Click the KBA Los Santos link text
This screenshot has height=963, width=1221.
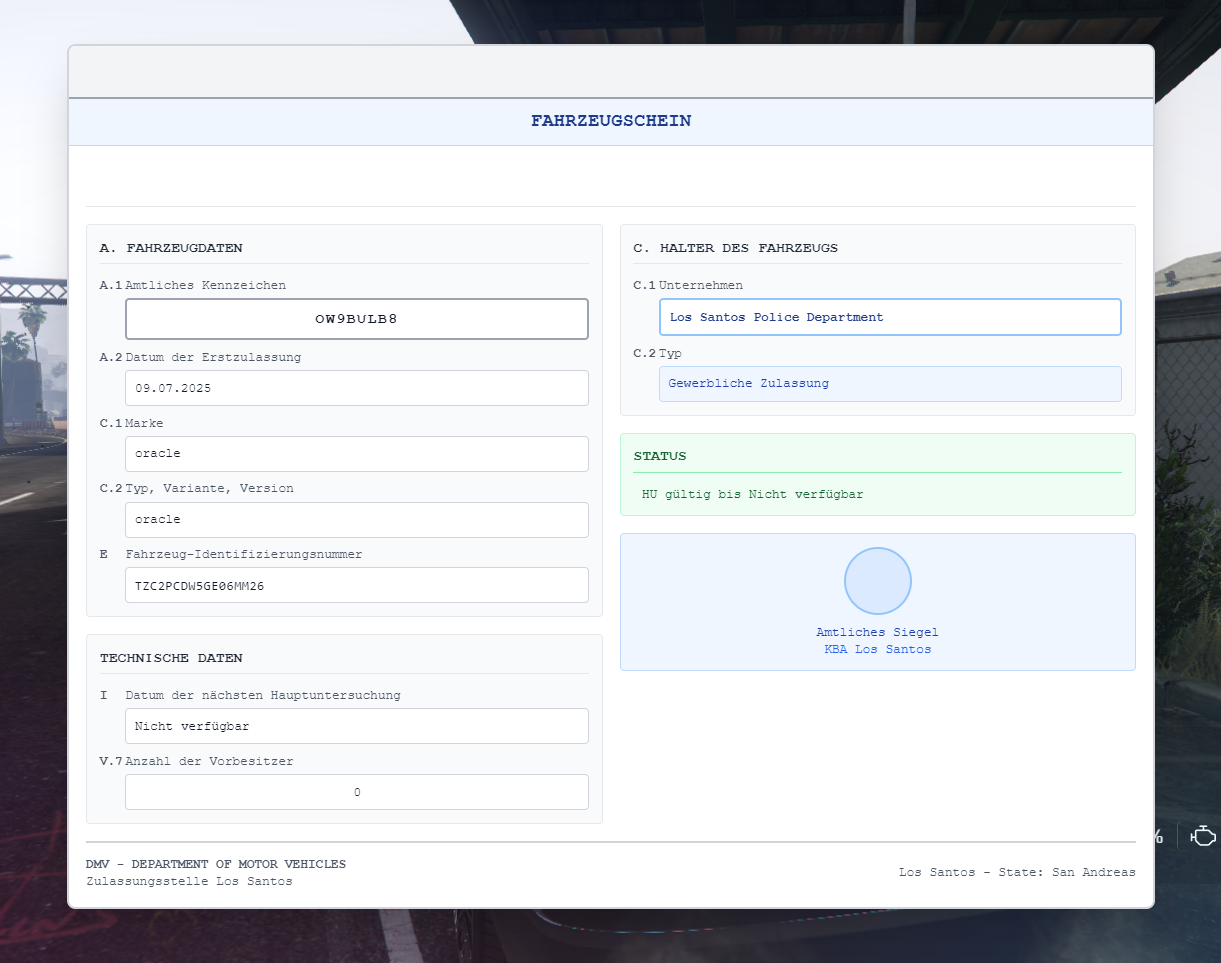coord(877,650)
